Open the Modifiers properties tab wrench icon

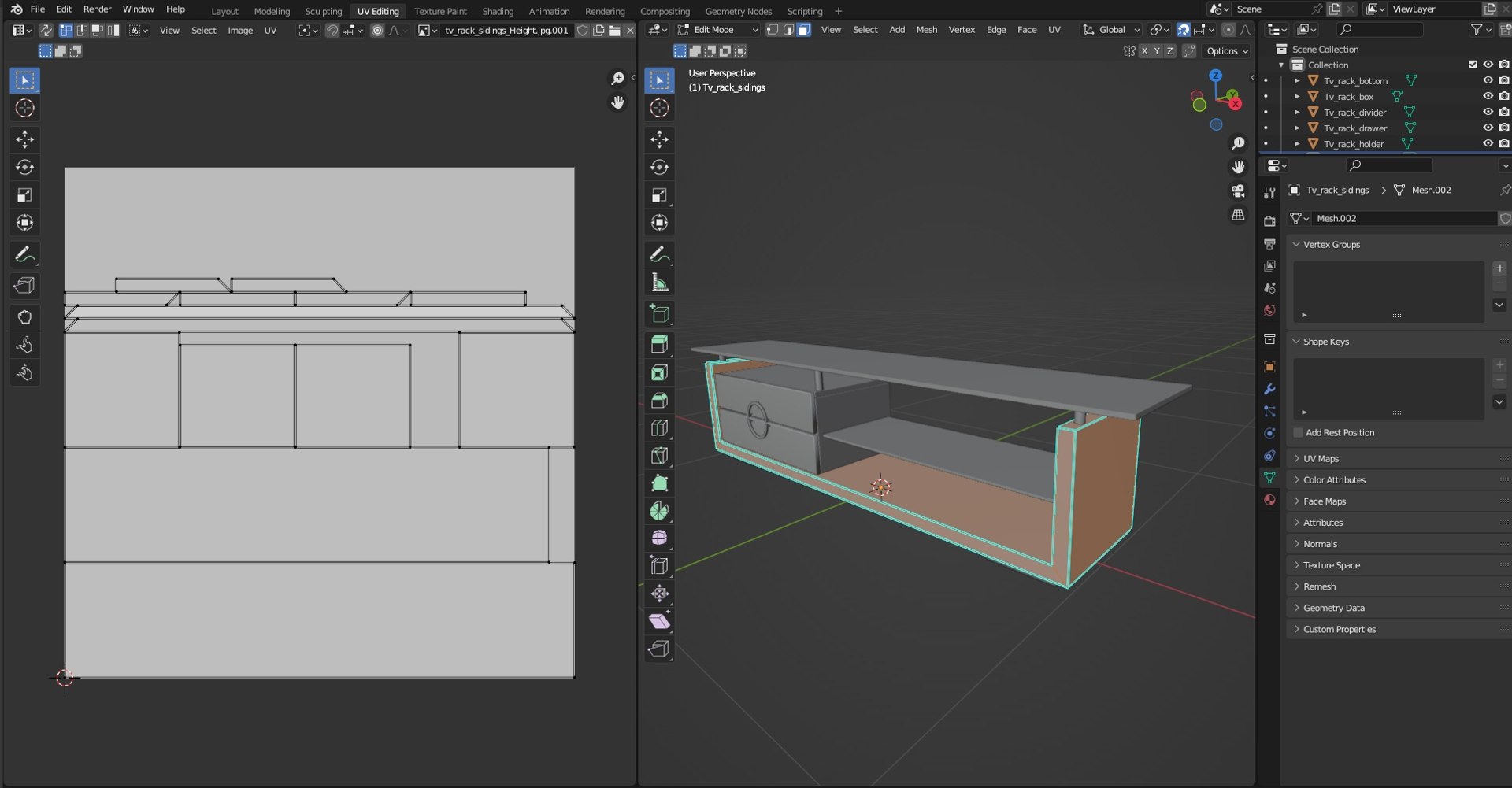click(x=1269, y=390)
